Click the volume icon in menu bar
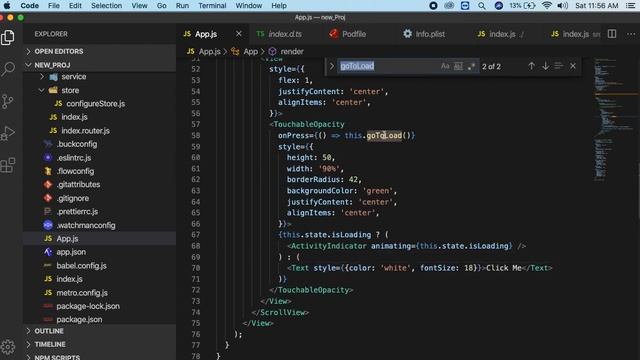 [562, 6]
